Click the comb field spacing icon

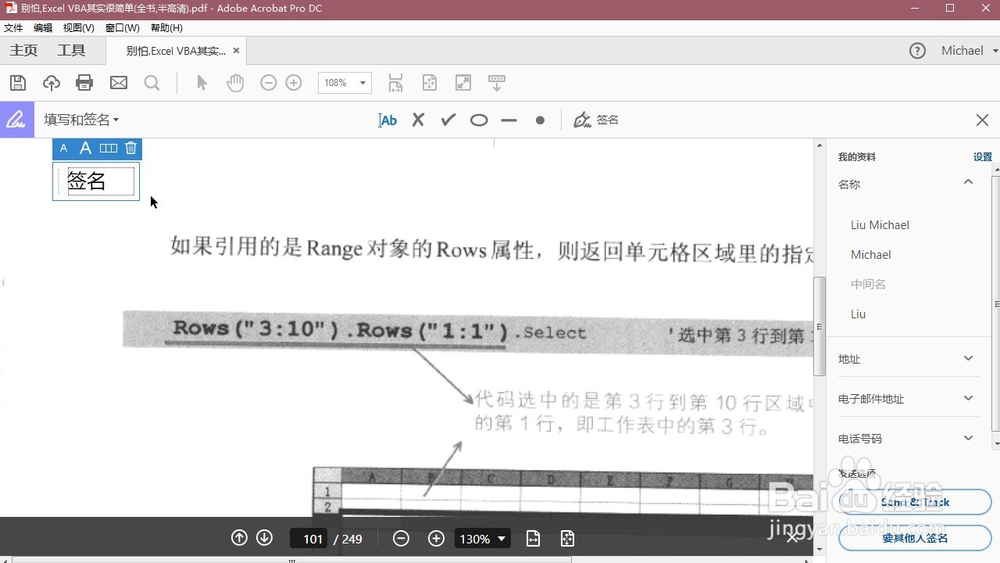tap(108, 148)
